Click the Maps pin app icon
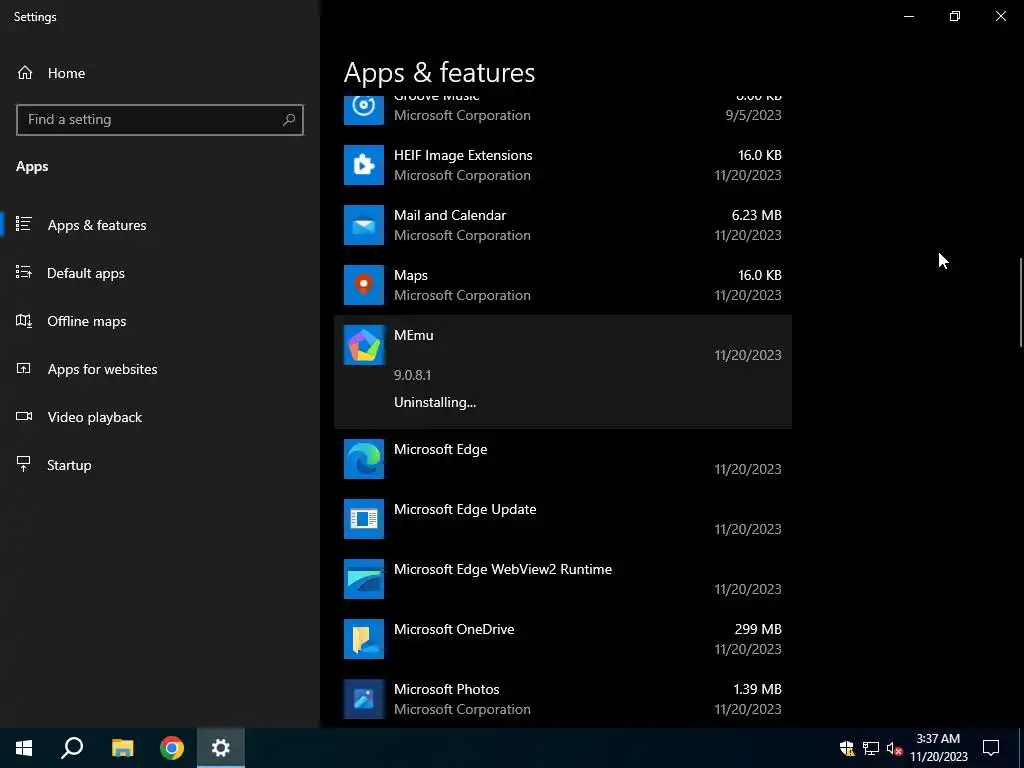This screenshot has height=768, width=1024. (364, 285)
